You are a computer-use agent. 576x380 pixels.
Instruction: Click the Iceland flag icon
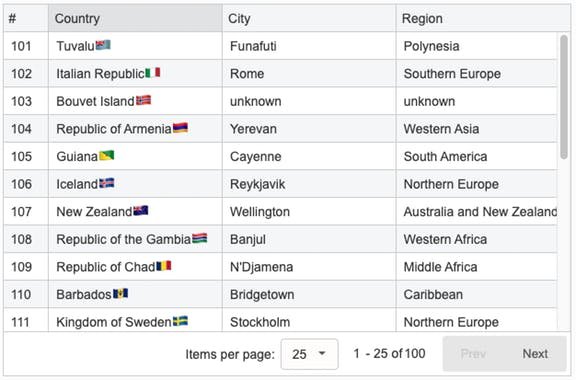click(107, 183)
